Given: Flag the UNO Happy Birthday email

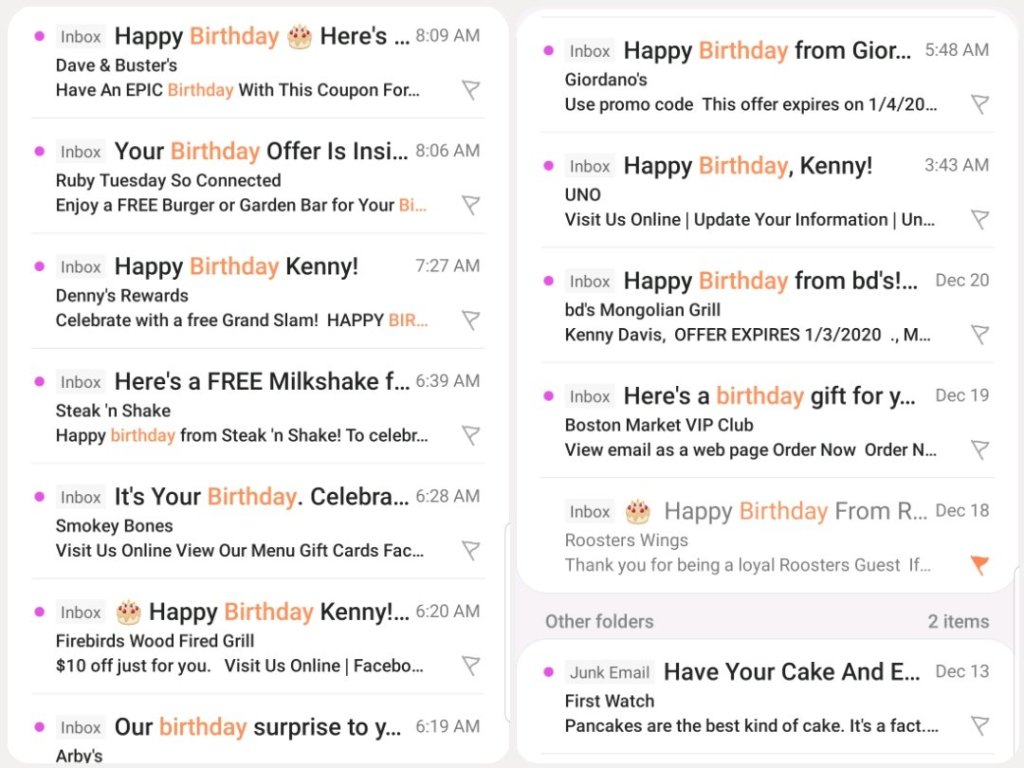Looking at the screenshot, I should [980, 219].
